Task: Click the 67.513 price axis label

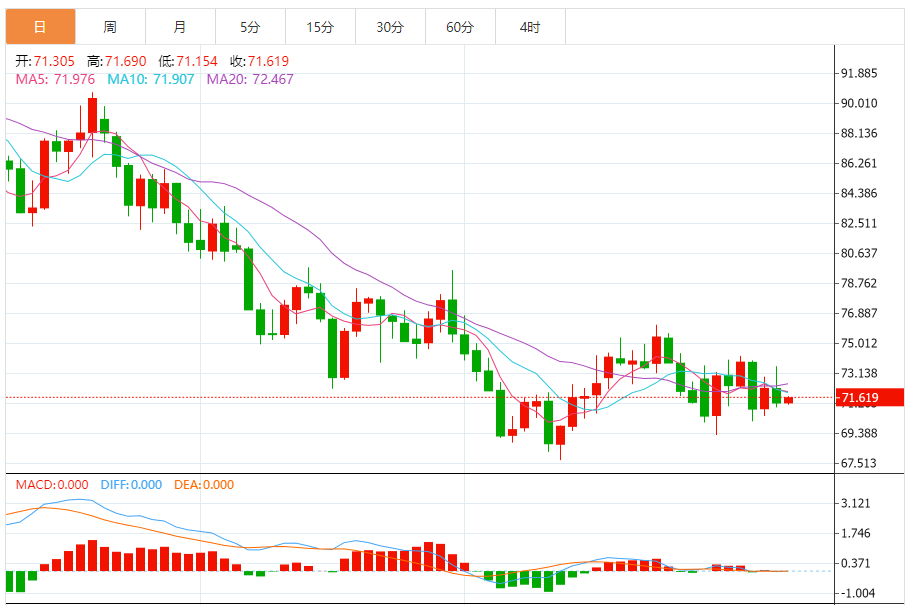Action: (859, 464)
